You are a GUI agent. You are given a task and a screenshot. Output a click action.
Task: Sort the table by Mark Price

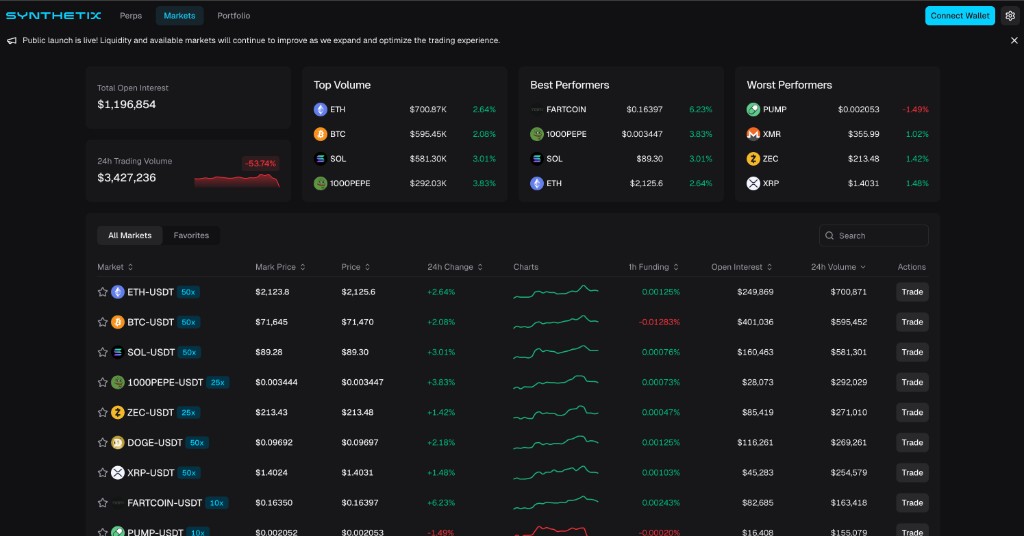click(280, 267)
